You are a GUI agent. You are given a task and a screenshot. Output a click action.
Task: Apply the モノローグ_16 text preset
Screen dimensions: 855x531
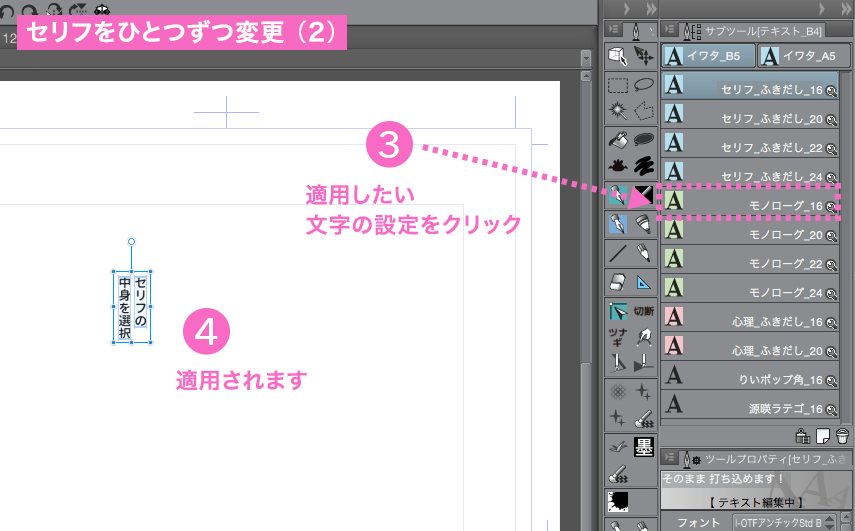coord(750,204)
